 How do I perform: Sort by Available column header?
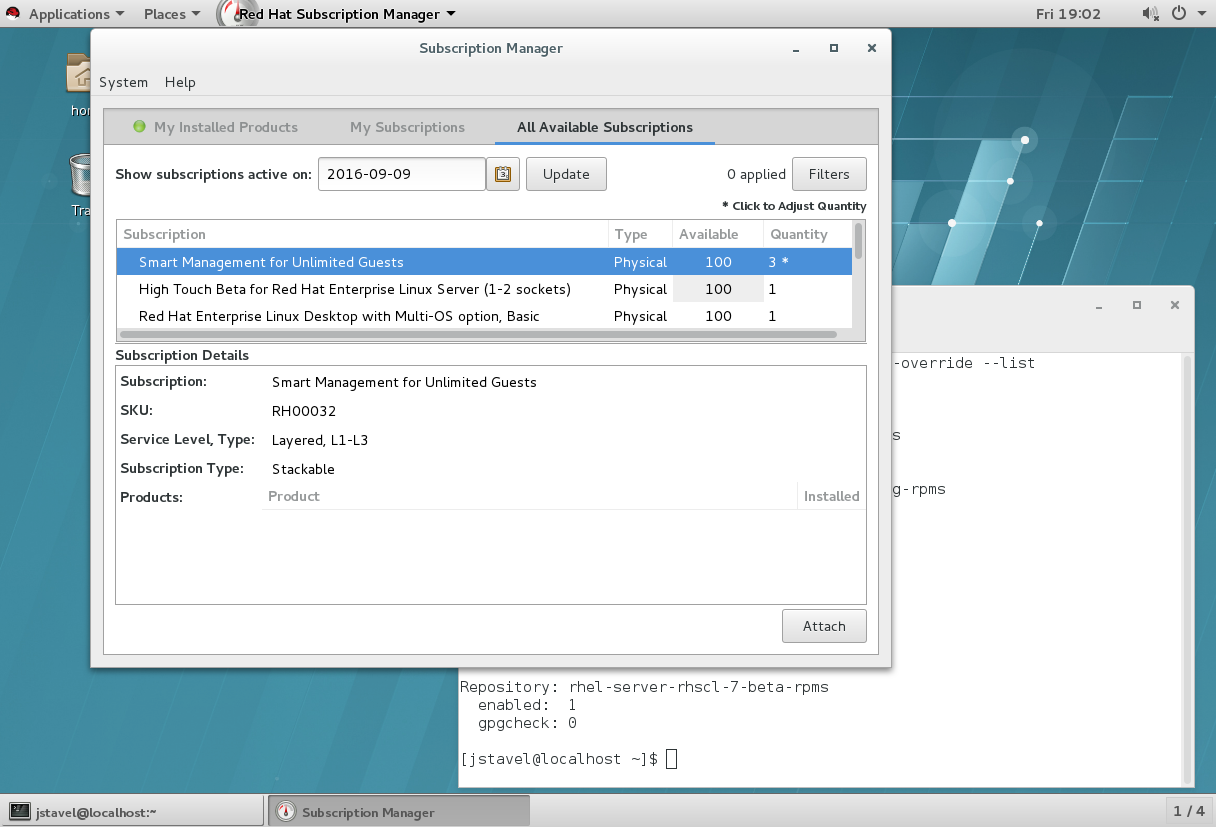coord(717,234)
